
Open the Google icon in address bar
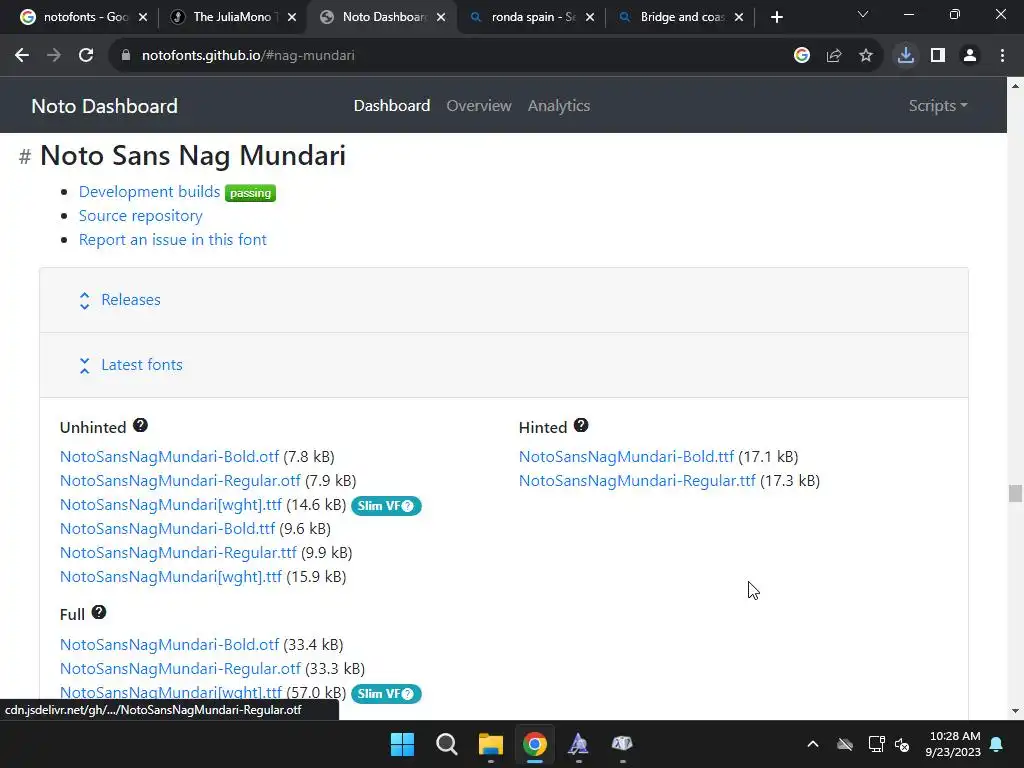click(x=802, y=56)
